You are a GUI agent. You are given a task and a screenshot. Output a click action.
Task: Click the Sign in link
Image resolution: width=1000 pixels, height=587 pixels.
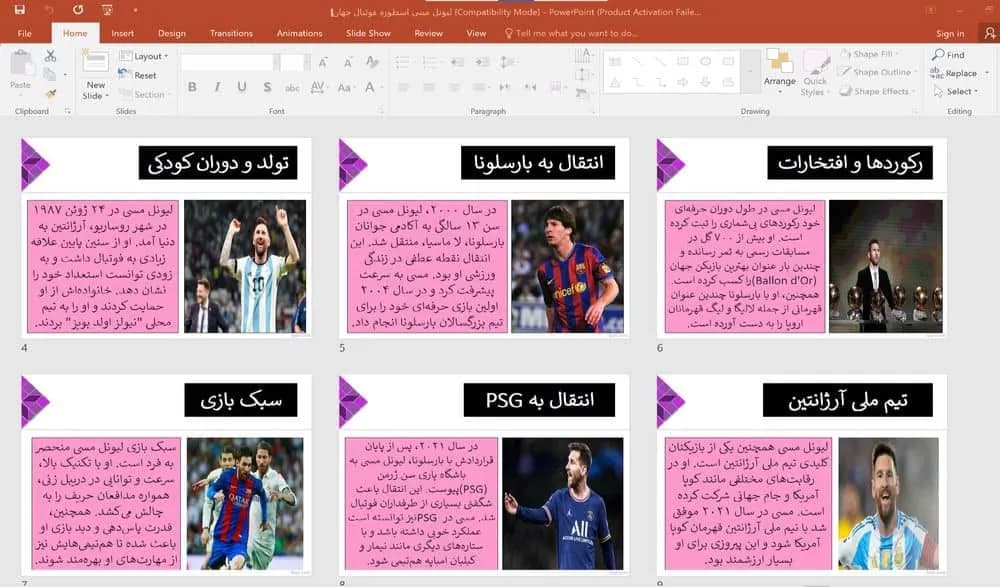(x=950, y=34)
